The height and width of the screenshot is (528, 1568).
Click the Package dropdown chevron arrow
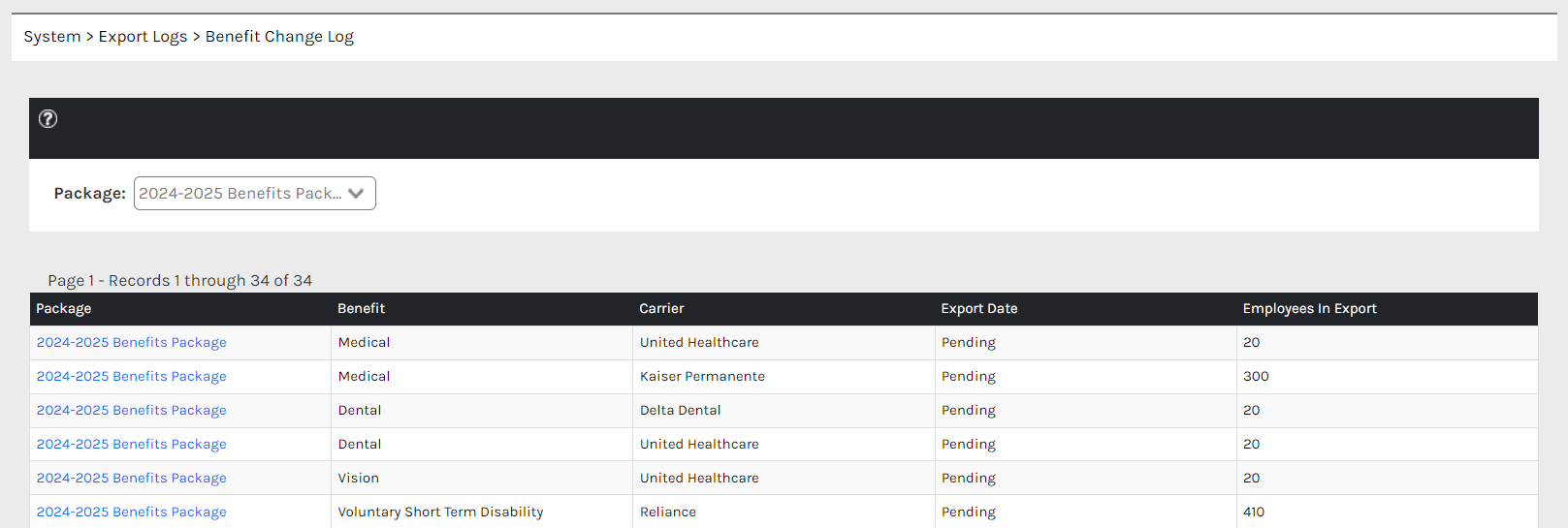pos(356,193)
